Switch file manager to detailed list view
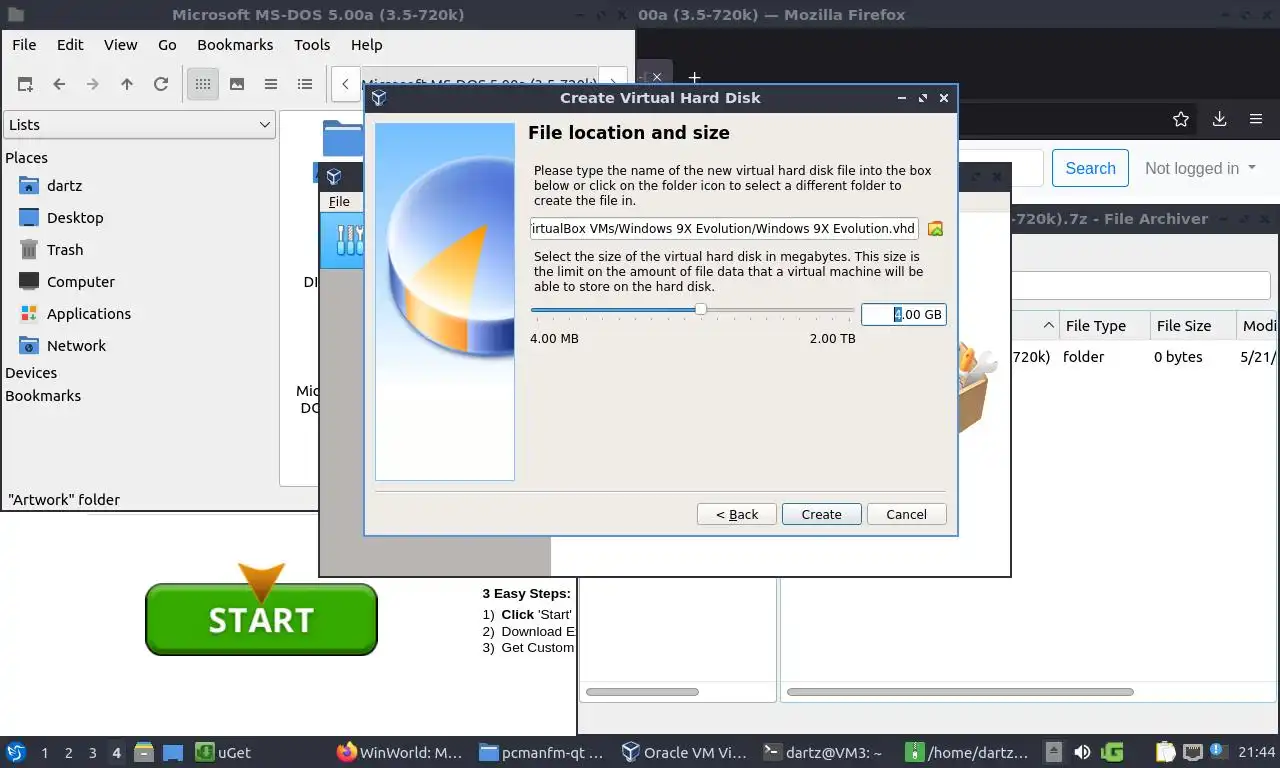 click(305, 85)
